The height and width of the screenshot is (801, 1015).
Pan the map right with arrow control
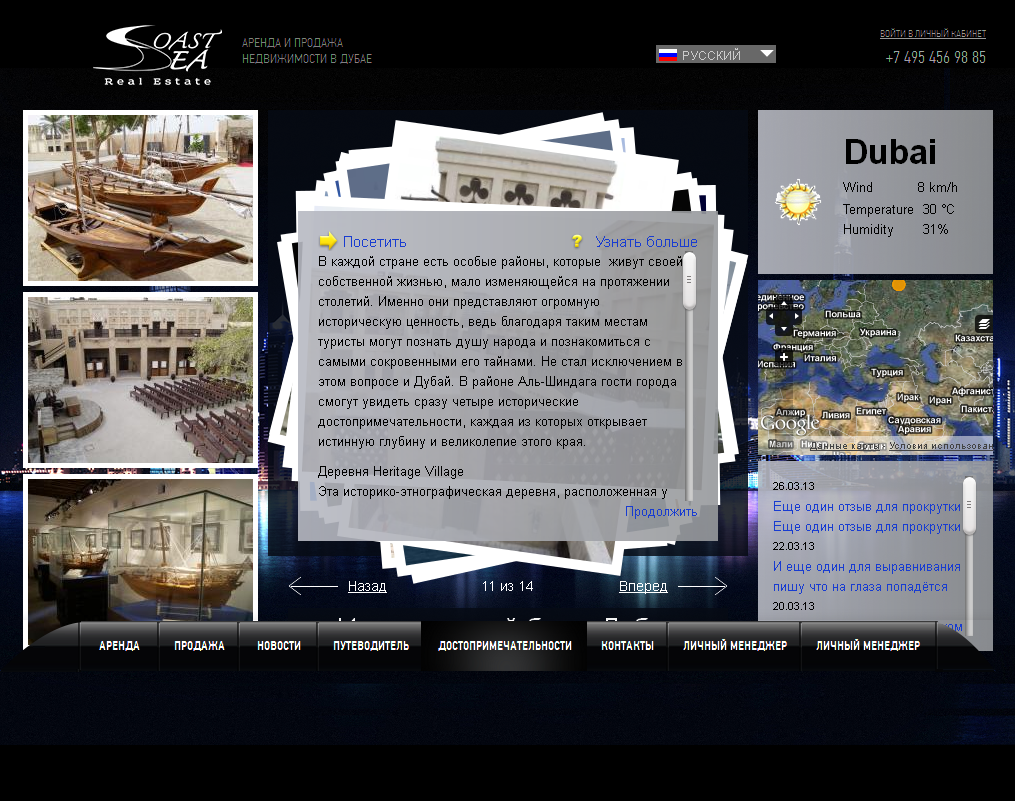796,317
